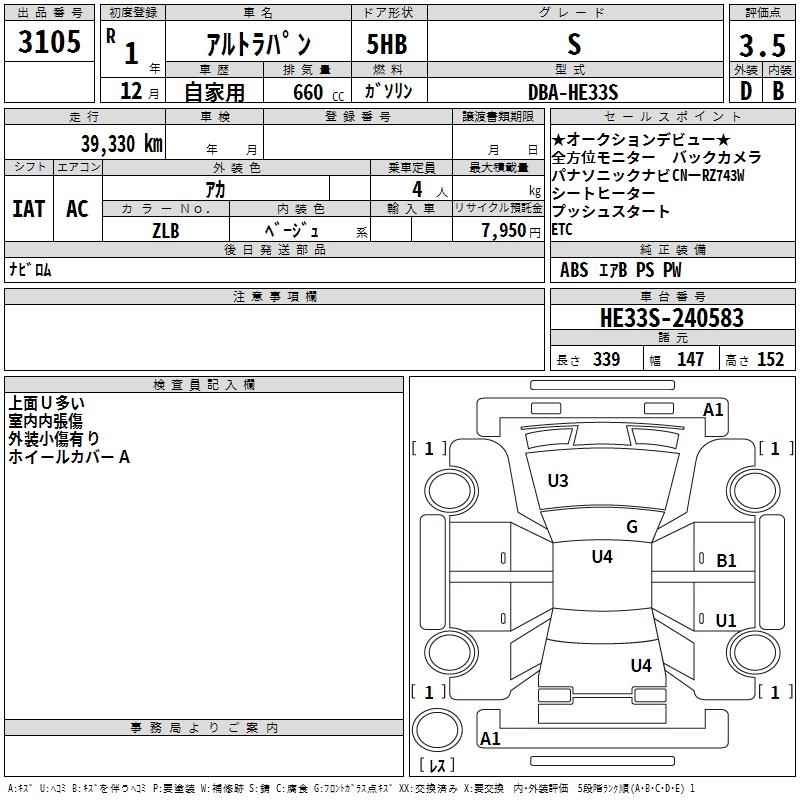The height and width of the screenshot is (800, 800).
Task: Click the overall score 3.5
Action: click(x=762, y=46)
